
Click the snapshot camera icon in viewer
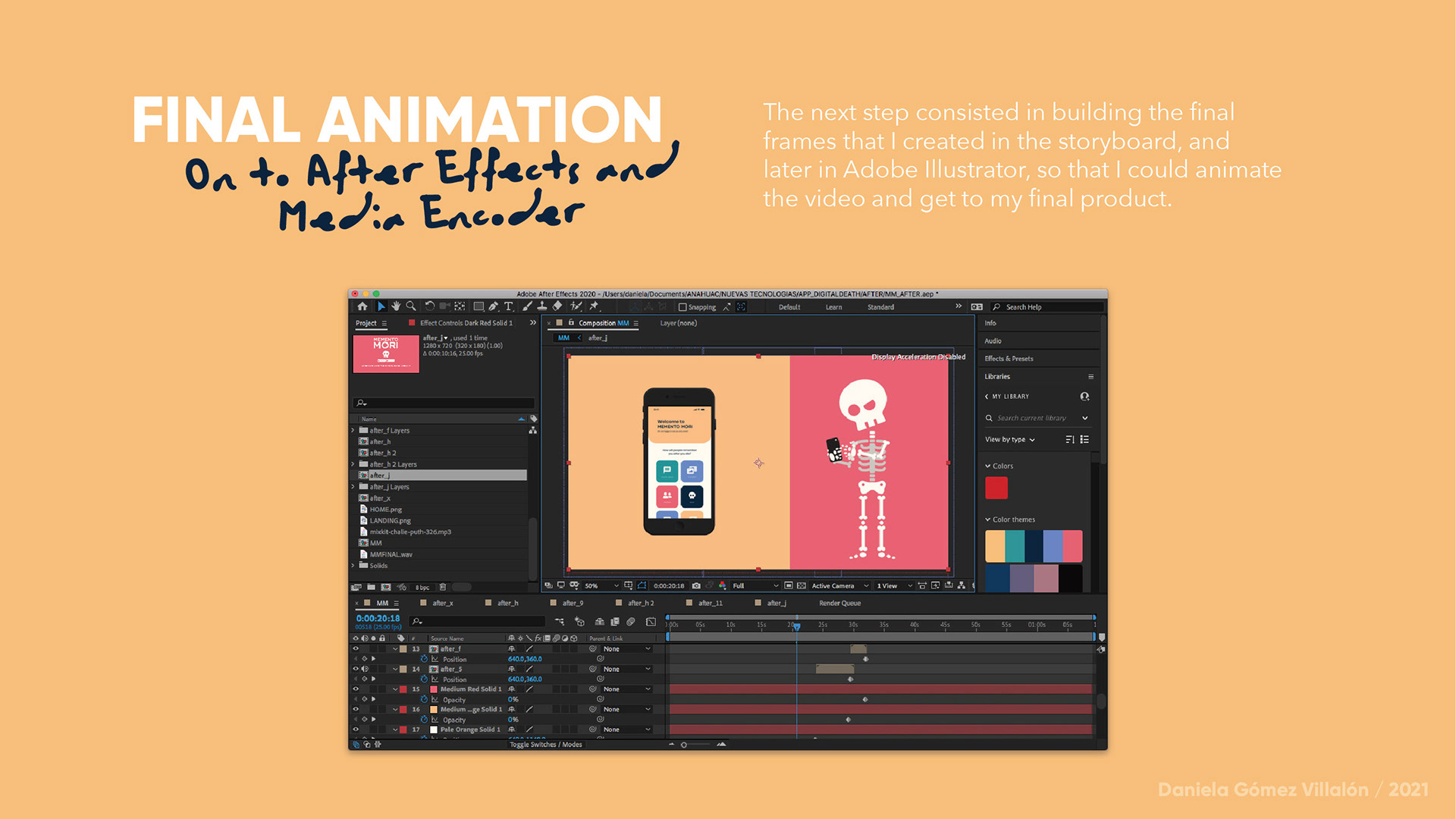coord(696,585)
